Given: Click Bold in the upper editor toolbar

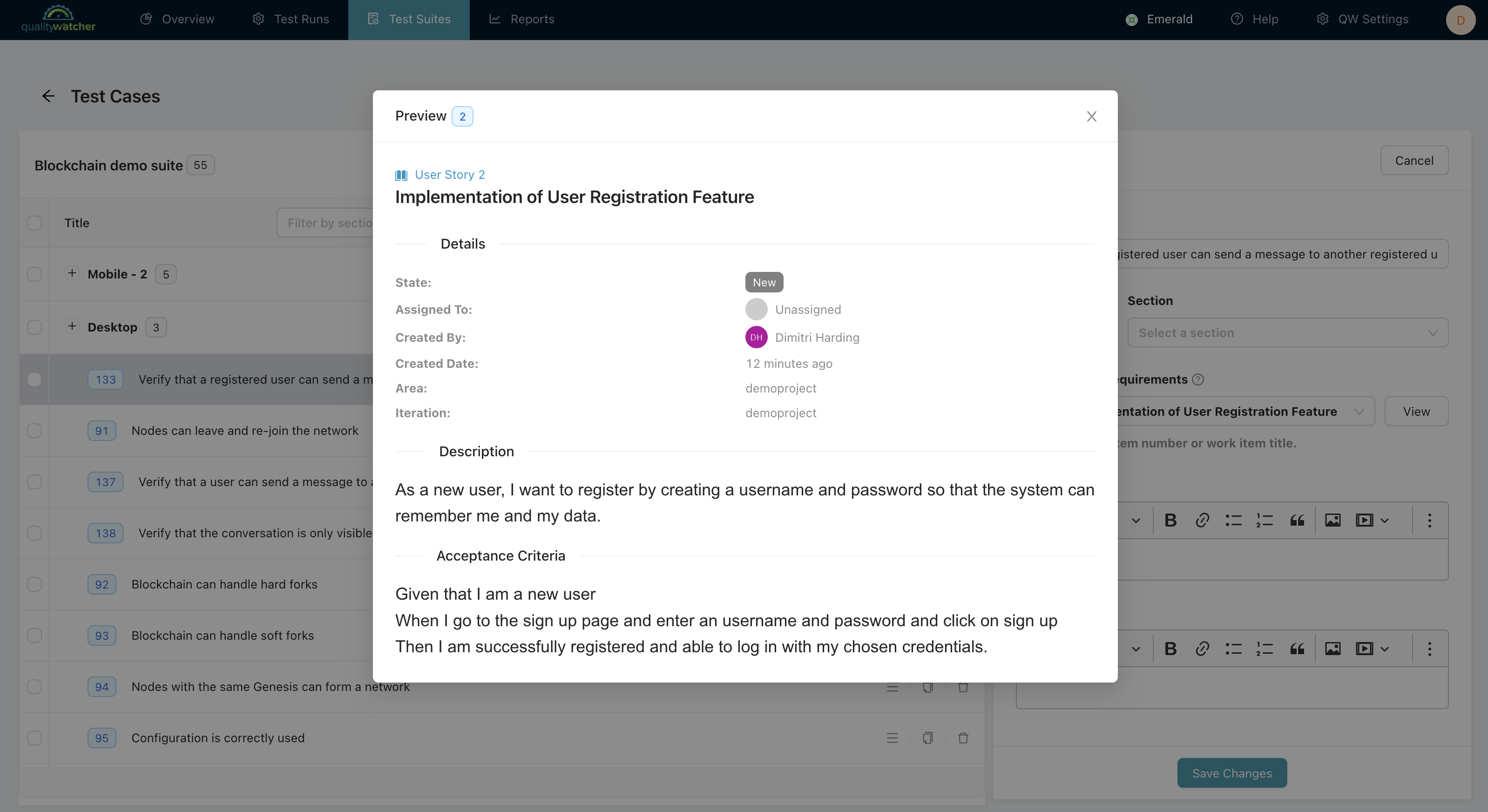Looking at the screenshot, I should point(1170,521).
